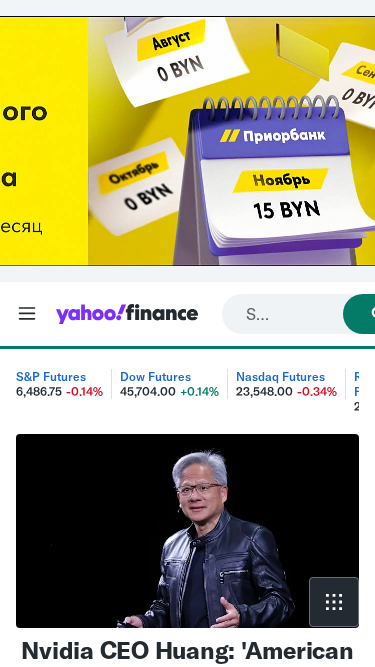375x667 pixels.
Task: Open the hamburger navigation menu
Action: pos(27,314)
